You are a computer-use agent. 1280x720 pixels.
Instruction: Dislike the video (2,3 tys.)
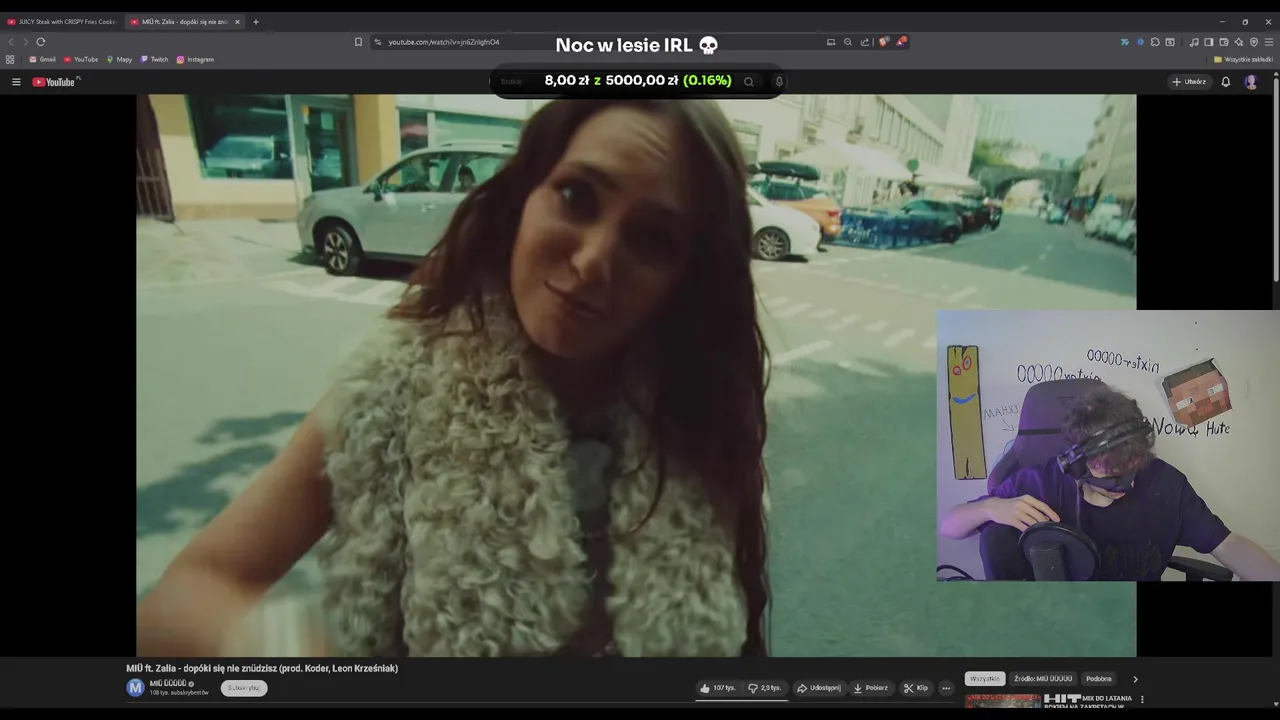pos(764,688)
